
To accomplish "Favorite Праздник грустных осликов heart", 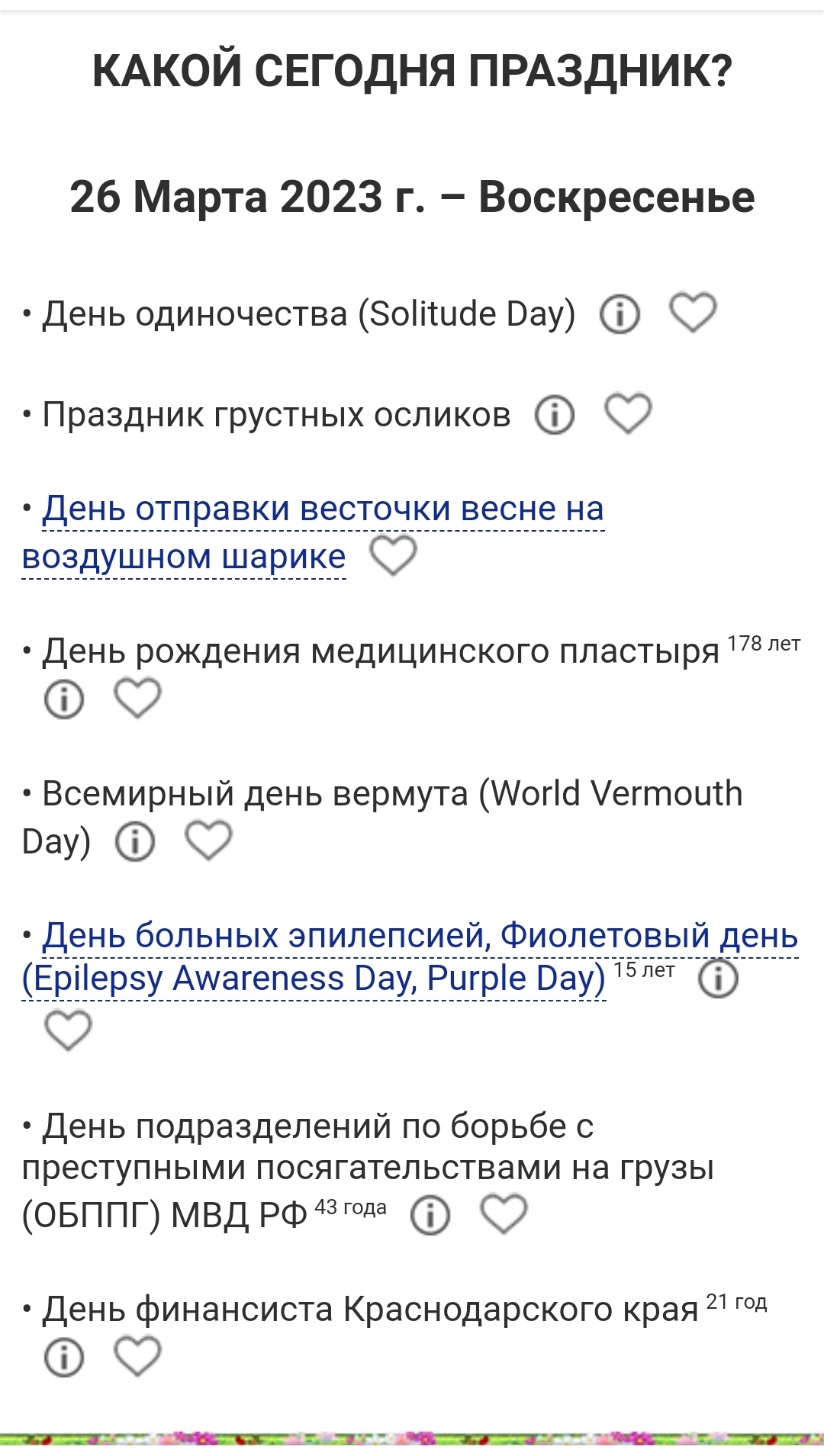I will [628, 414].
